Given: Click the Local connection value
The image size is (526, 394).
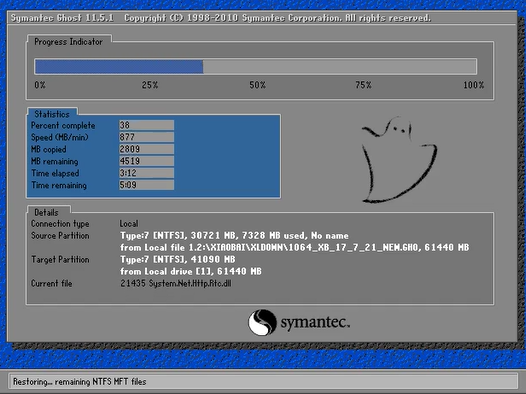Looking at the screenshot, I should tap(129, 224).
